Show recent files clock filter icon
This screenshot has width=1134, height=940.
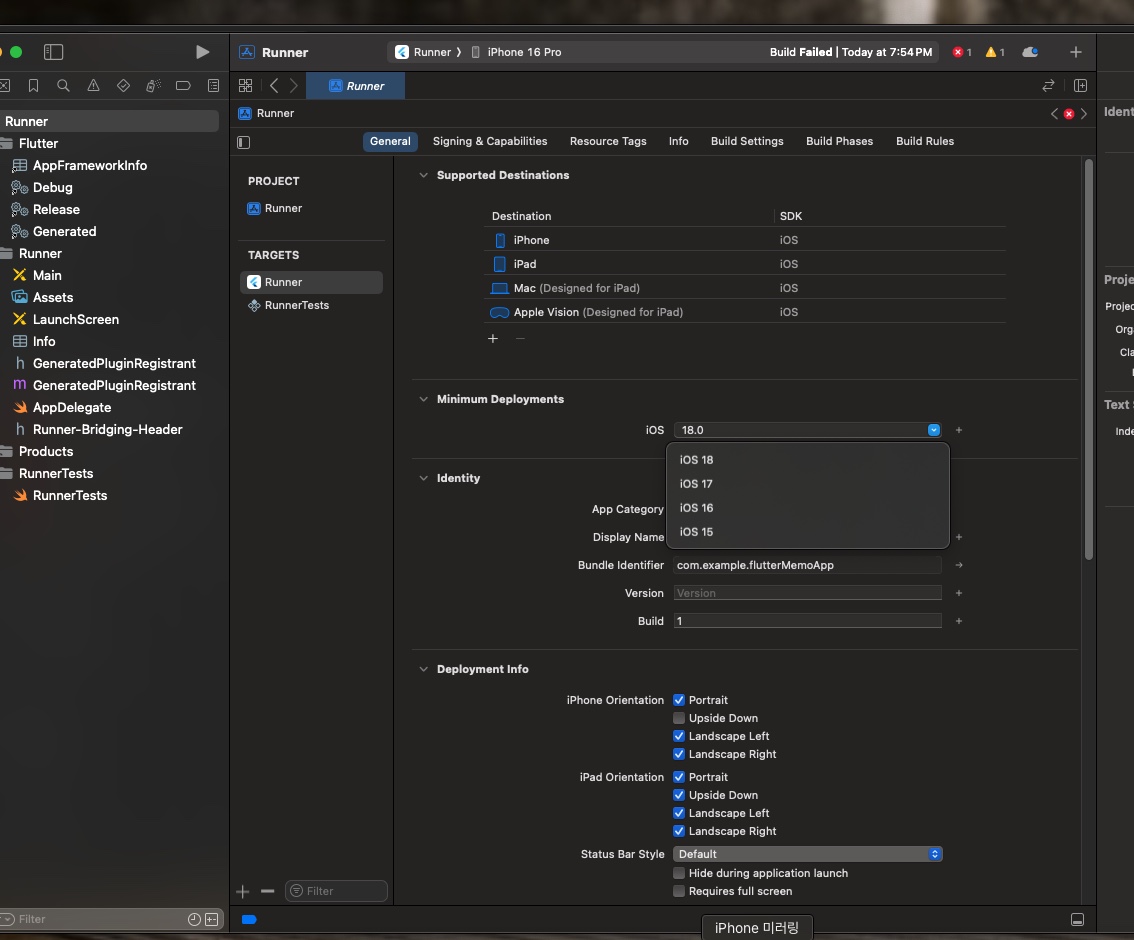point(194,920)
